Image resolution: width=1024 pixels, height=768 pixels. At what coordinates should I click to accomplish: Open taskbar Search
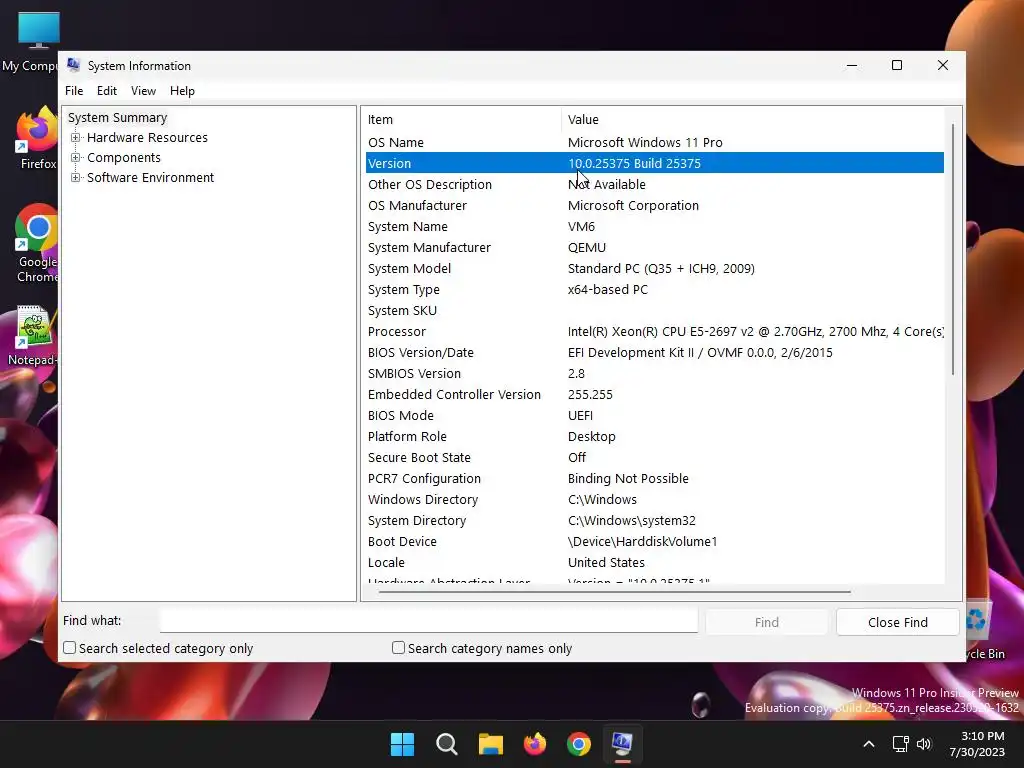[x=447, y=744]
